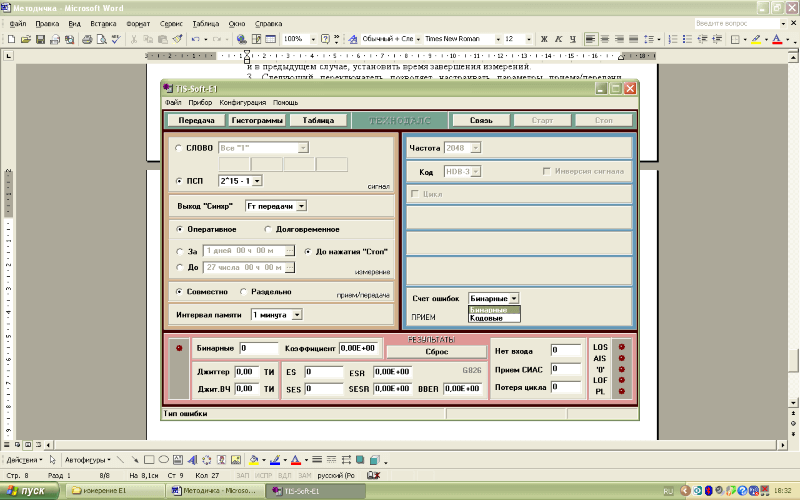Create a new blank document in Word
800x500 pixels.
(x=11, y=39)
